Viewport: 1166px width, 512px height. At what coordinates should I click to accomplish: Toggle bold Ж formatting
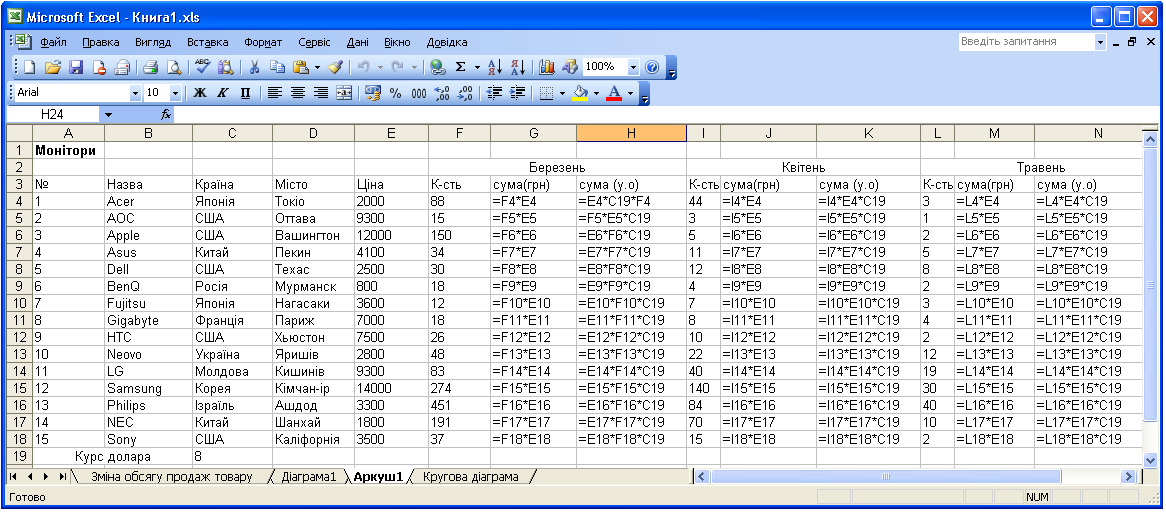pos(200,93)
